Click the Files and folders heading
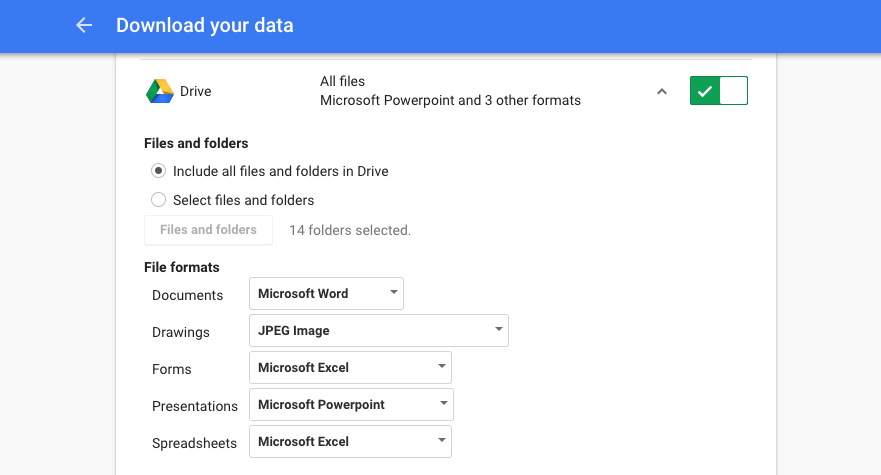Screen dimensions: 881x475 click(x=196, y=143)
